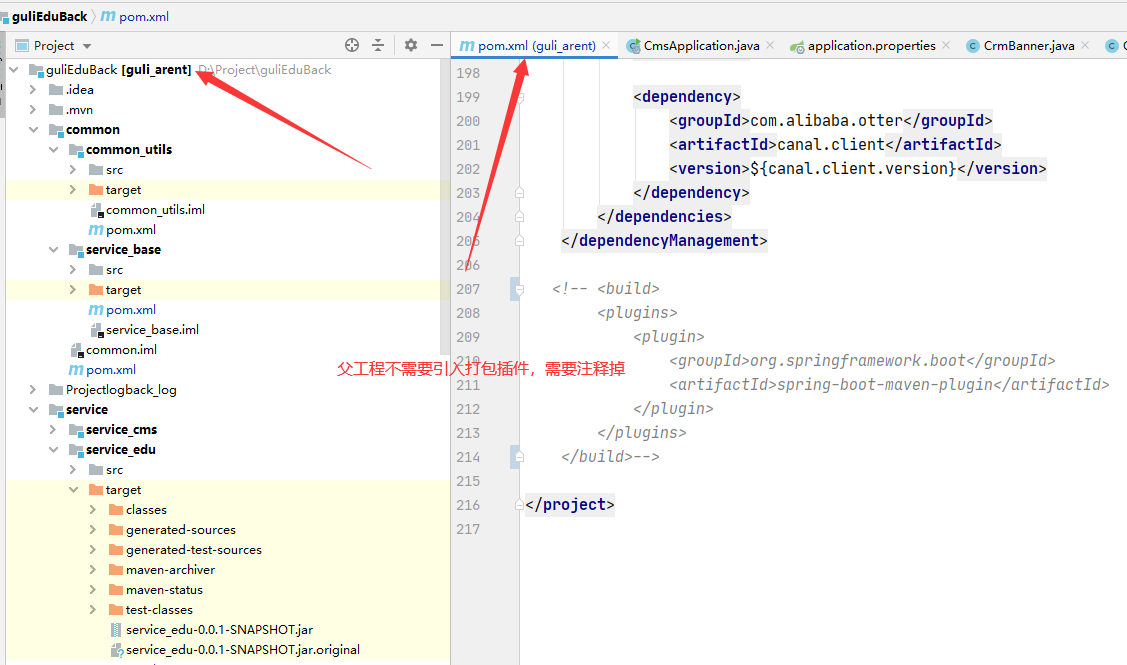This screenshot has height=665, width=1127.
Task: Open Project panel settings gear
Action: pyautogui.click(x=410, y=45)
